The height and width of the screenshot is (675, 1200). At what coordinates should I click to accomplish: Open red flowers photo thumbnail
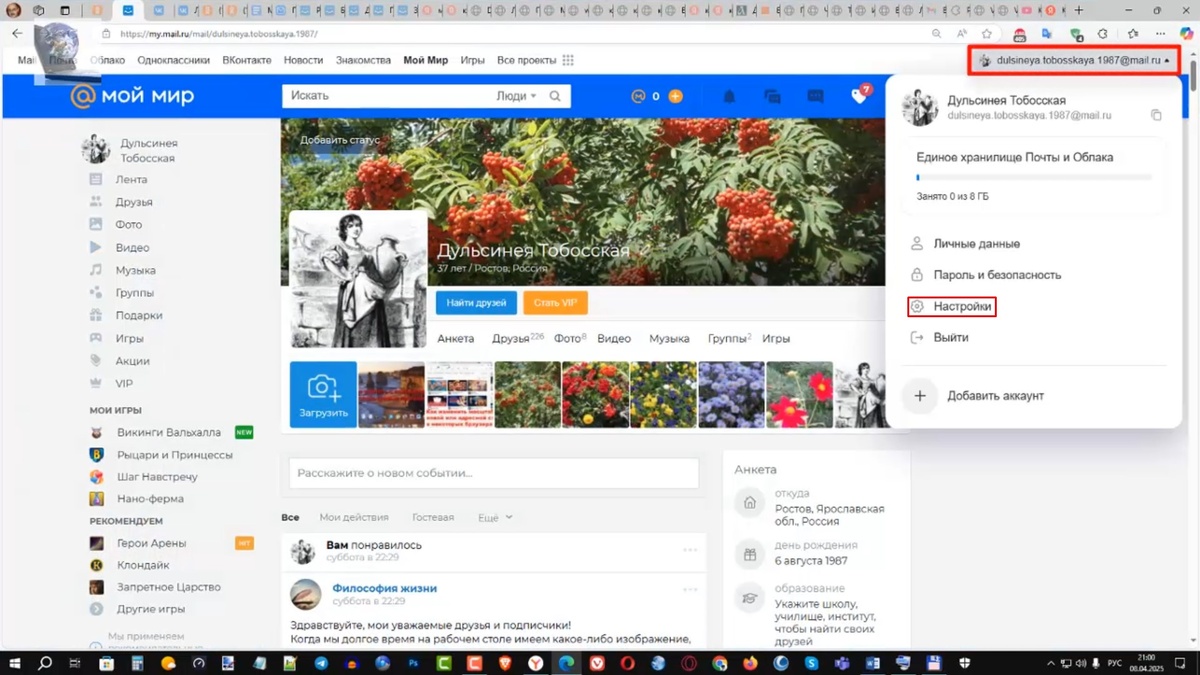(595, 395)
